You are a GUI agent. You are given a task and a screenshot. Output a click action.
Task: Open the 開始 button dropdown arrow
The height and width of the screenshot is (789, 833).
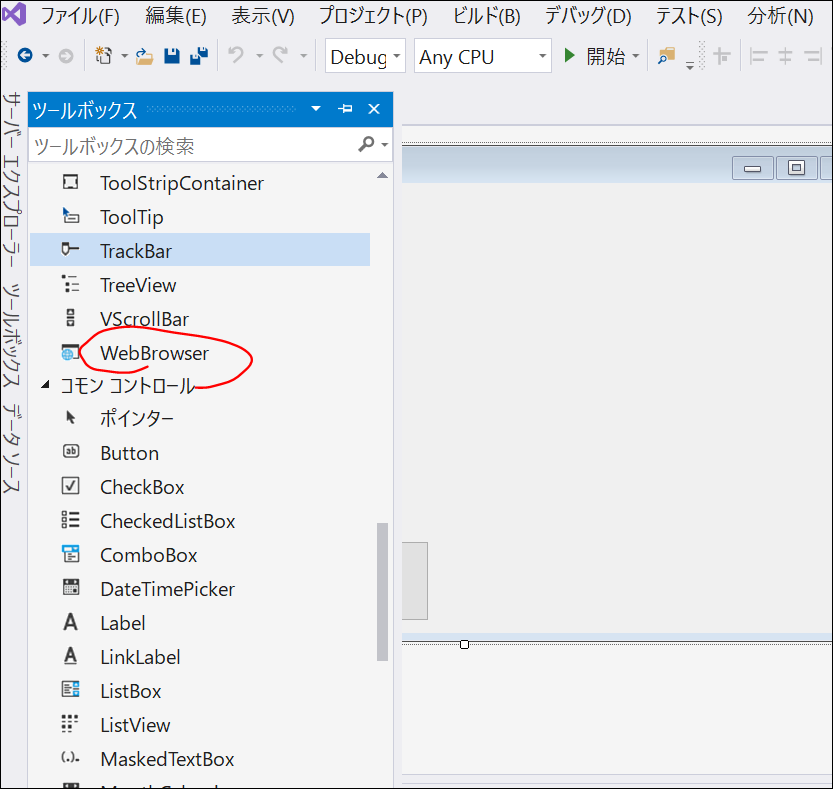(x=636, y=56)
